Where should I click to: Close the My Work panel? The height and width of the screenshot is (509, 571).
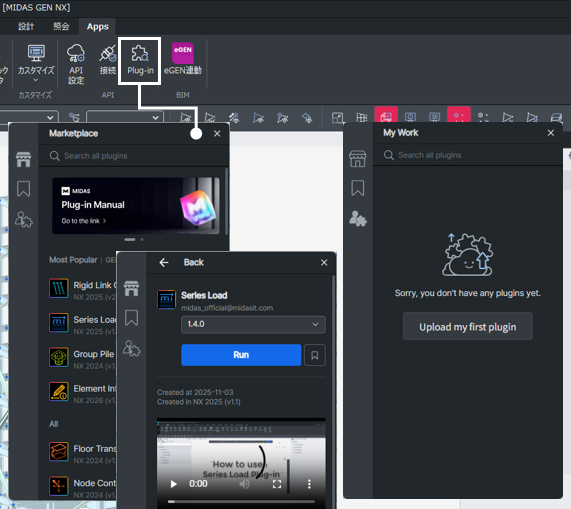551,133
